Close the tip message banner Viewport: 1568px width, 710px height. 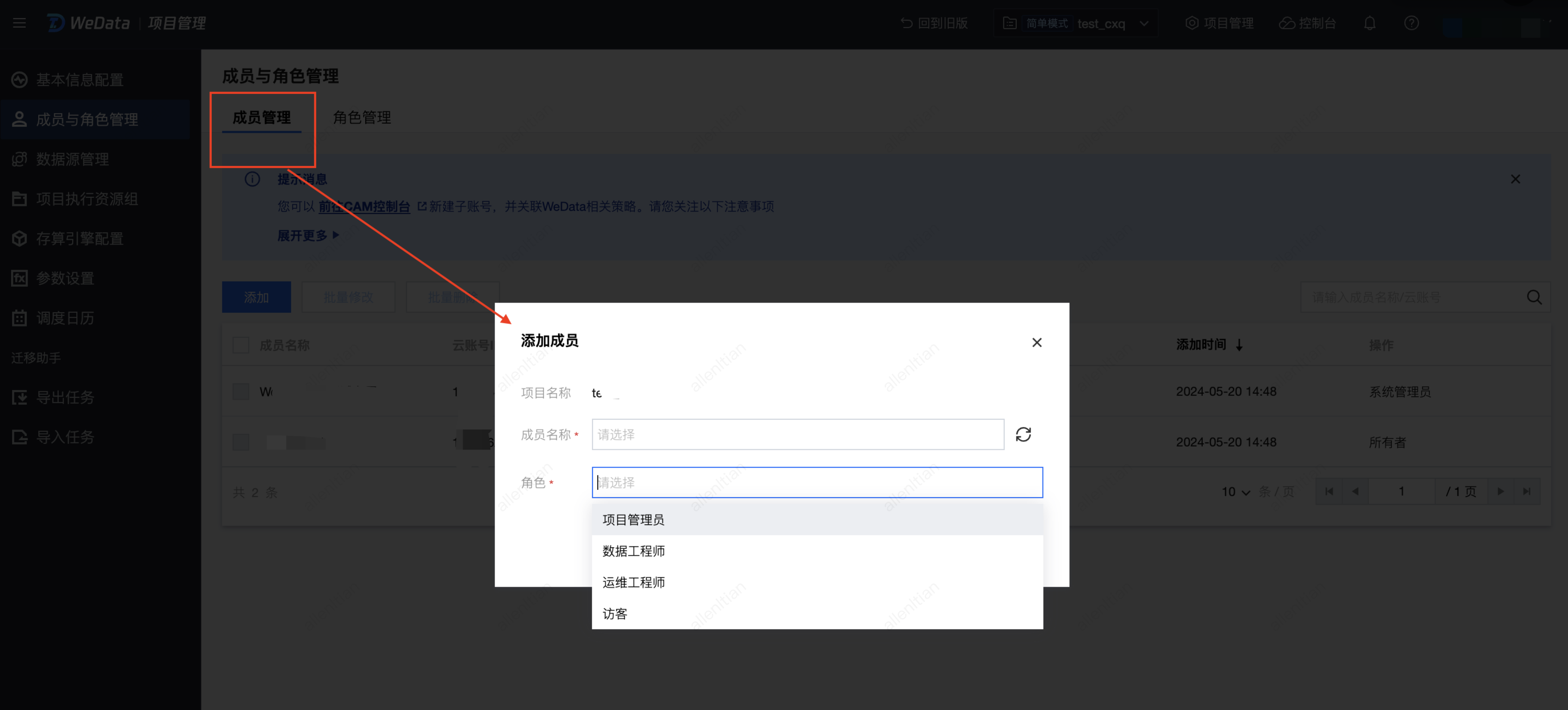[x=1515, y=179]
